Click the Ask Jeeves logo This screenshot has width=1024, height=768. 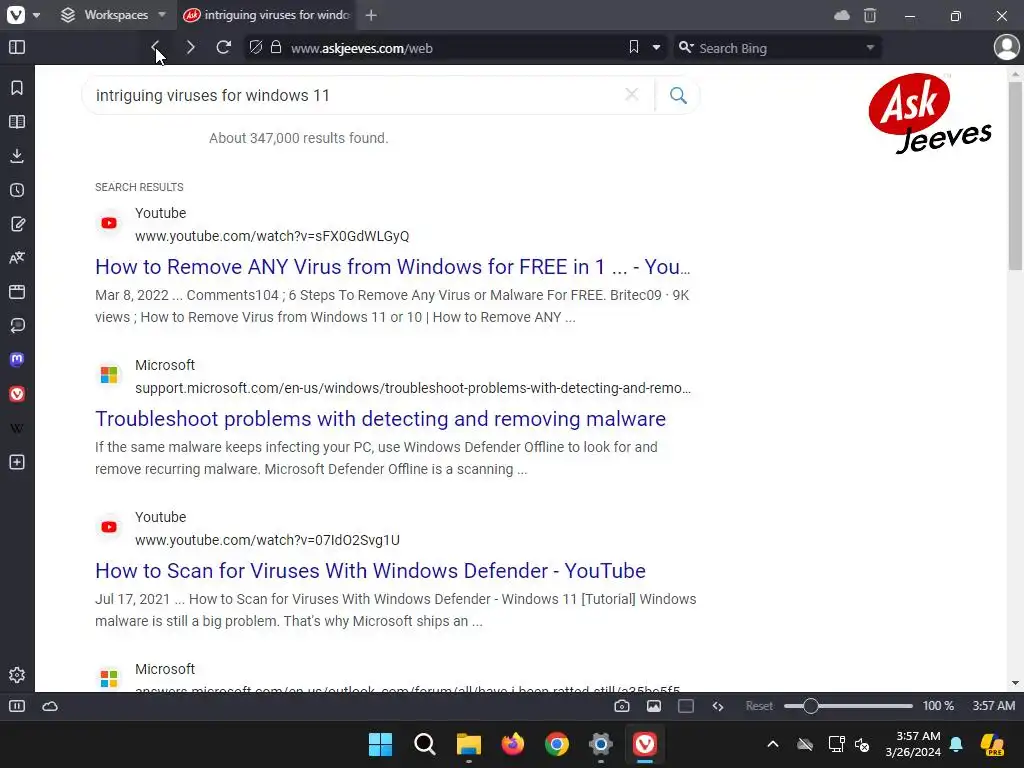pyautogui.click(x=930, y=113)
